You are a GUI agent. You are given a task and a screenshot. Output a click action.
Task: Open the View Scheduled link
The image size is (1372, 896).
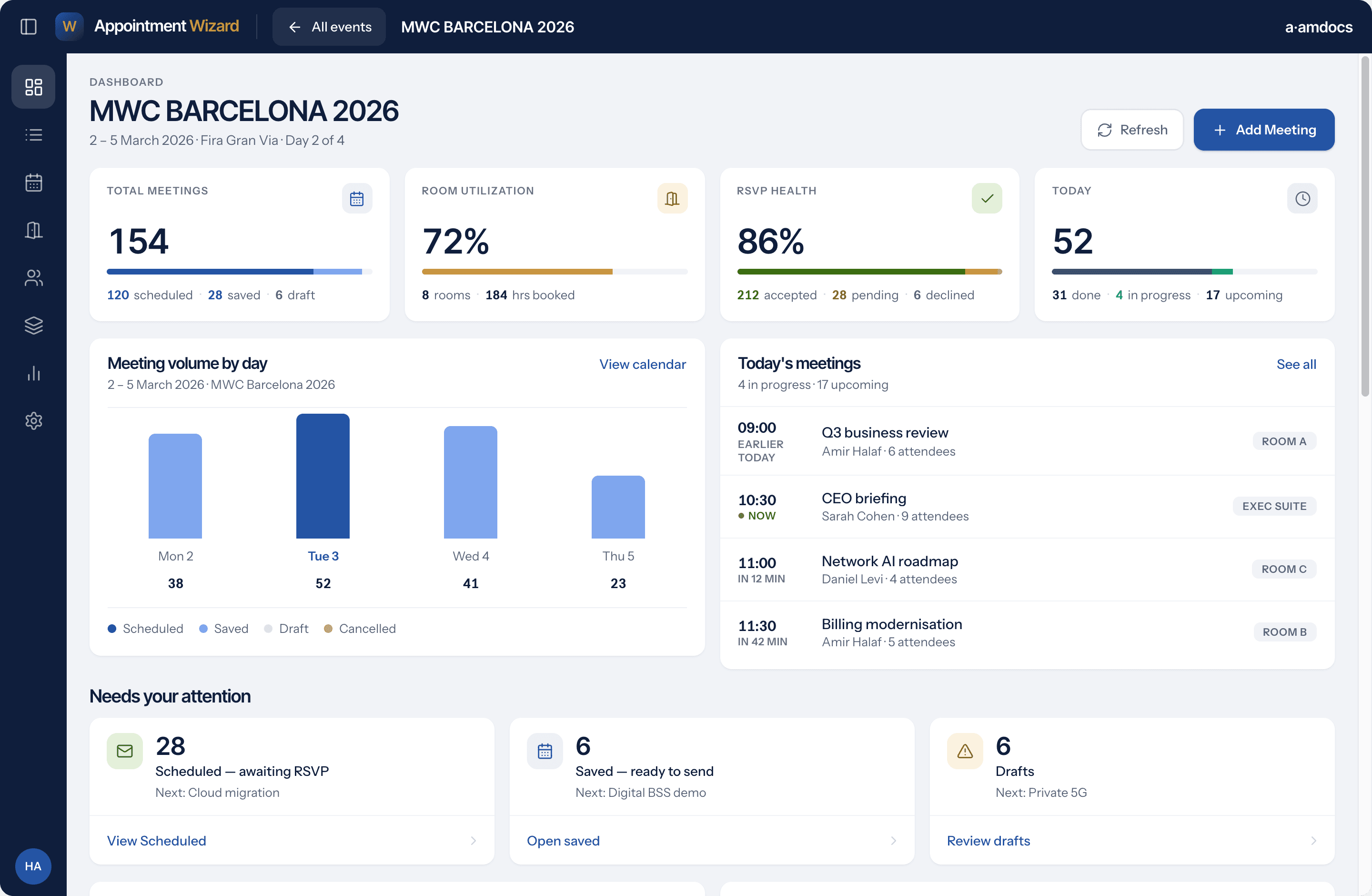(x=156, y=841)
